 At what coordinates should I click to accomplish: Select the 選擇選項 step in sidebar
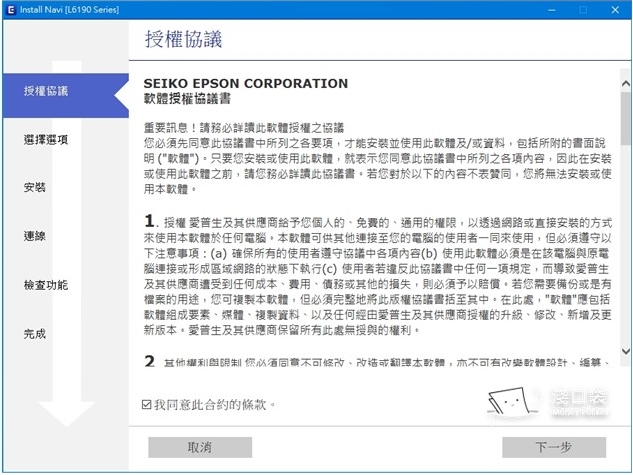[46, 140]
